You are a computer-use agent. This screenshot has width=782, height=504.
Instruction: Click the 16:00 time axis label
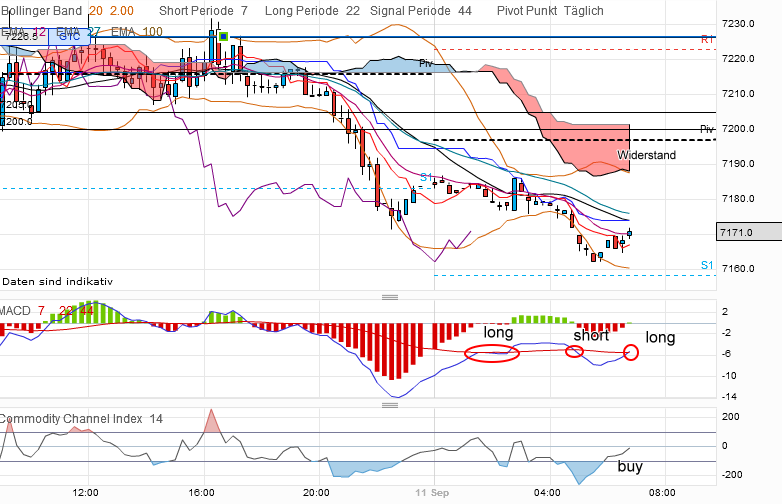(x=201, y=493)
